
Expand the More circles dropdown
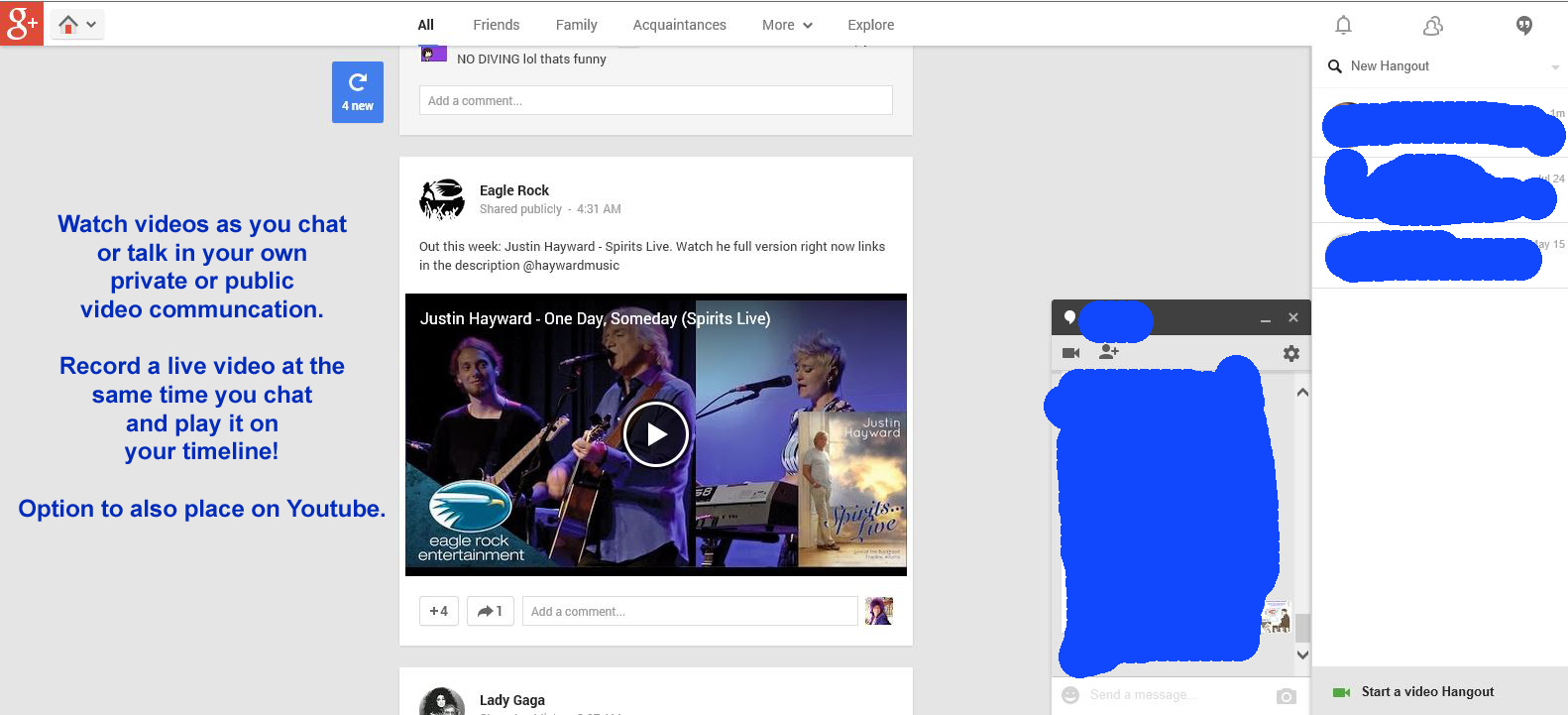pos(787,25)
